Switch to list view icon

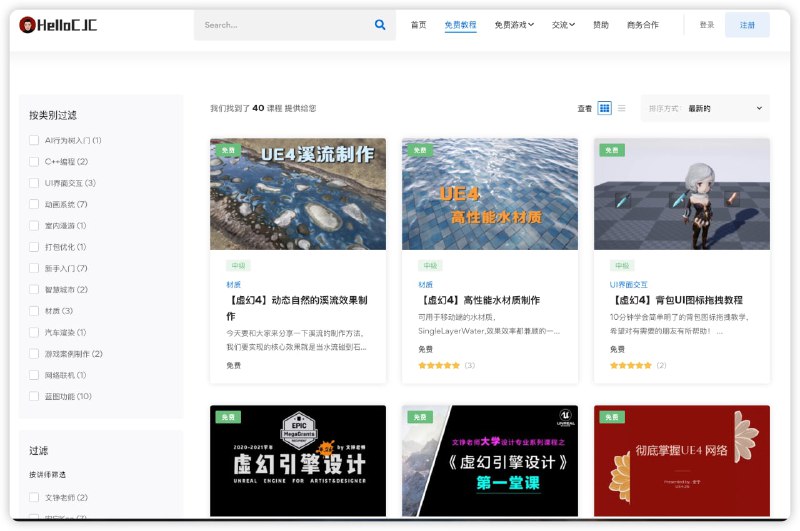[x=621, y=108]
